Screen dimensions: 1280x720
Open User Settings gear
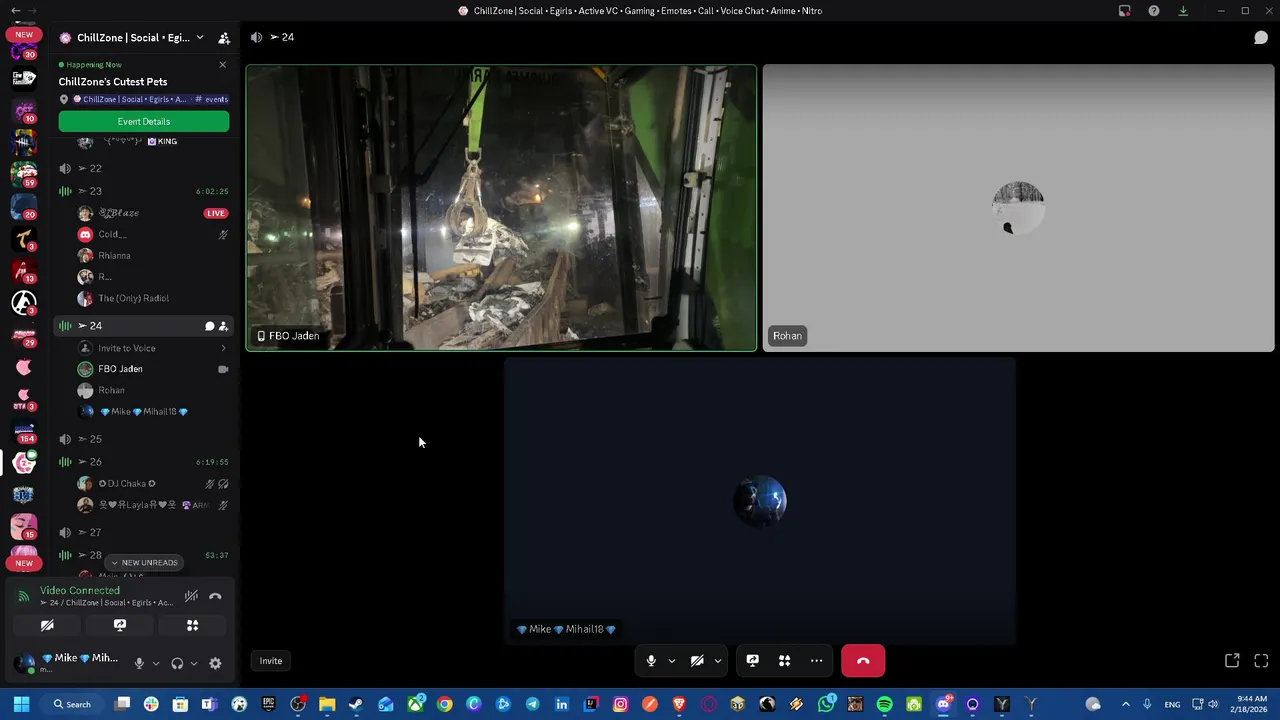[215, 663]
